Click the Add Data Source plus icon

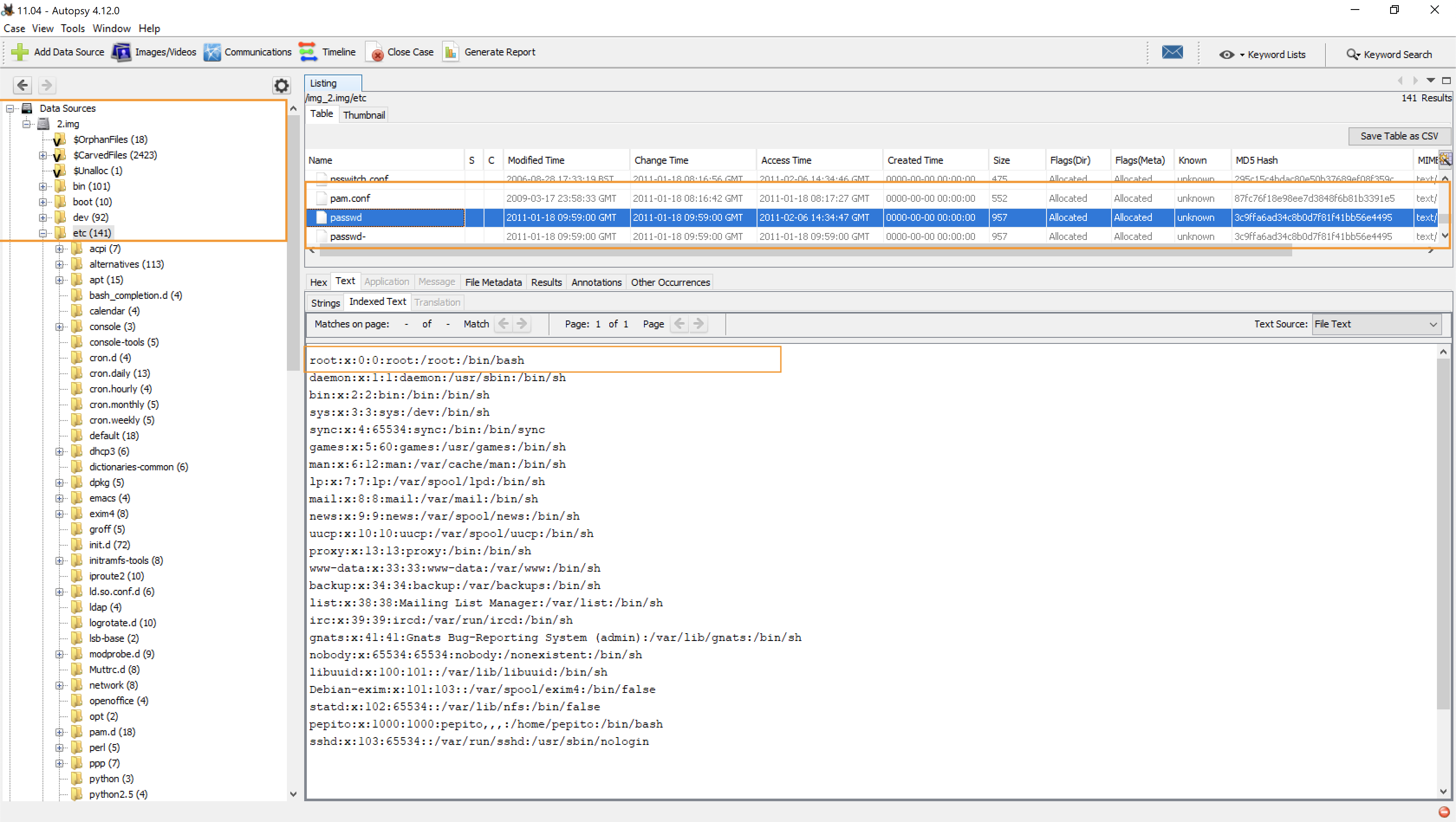pos(20,52)
